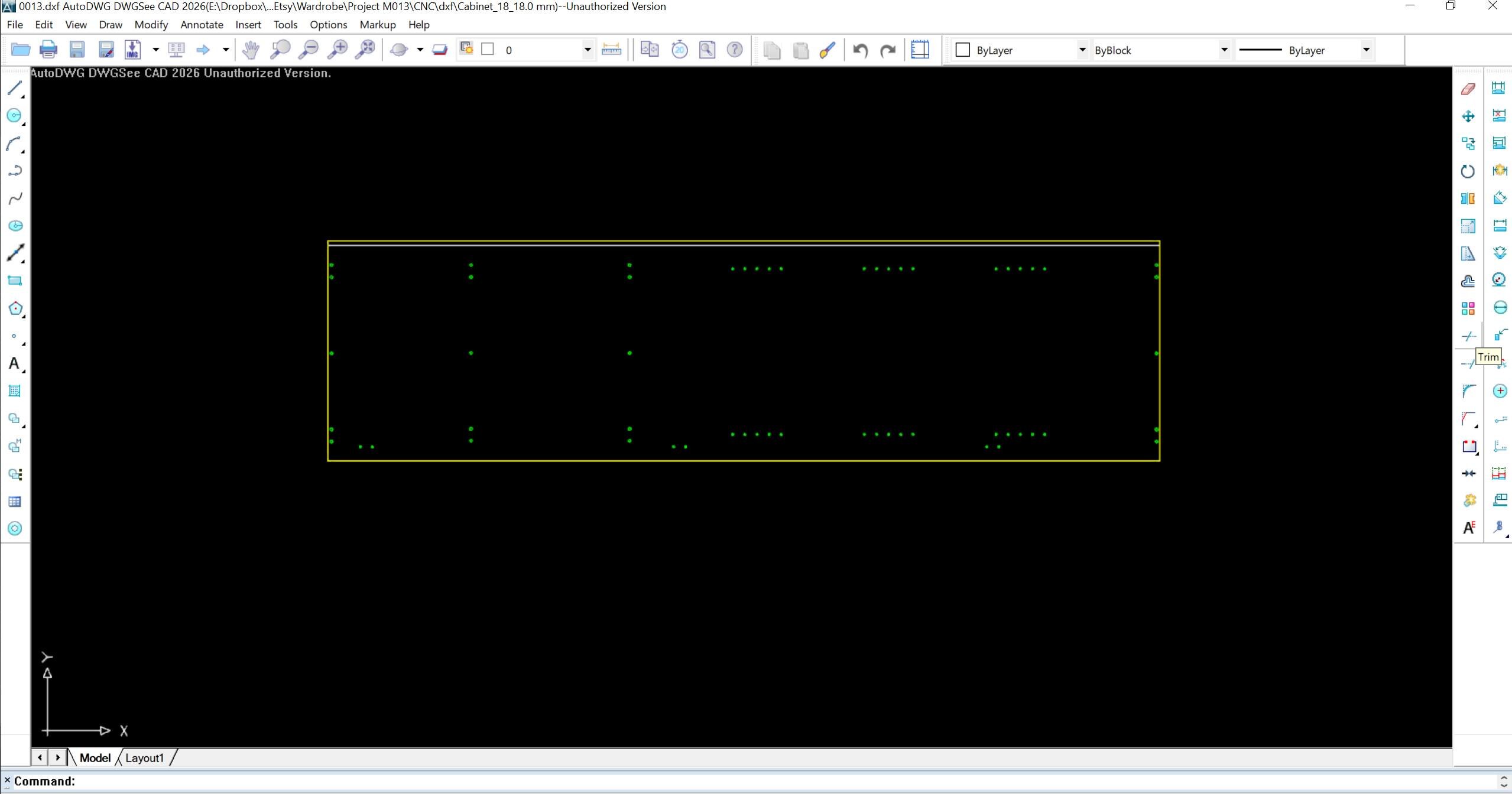Open the ByBlock linetype dropdown
Viewport: 1512px width, 794px height.
click(1224, 50)
